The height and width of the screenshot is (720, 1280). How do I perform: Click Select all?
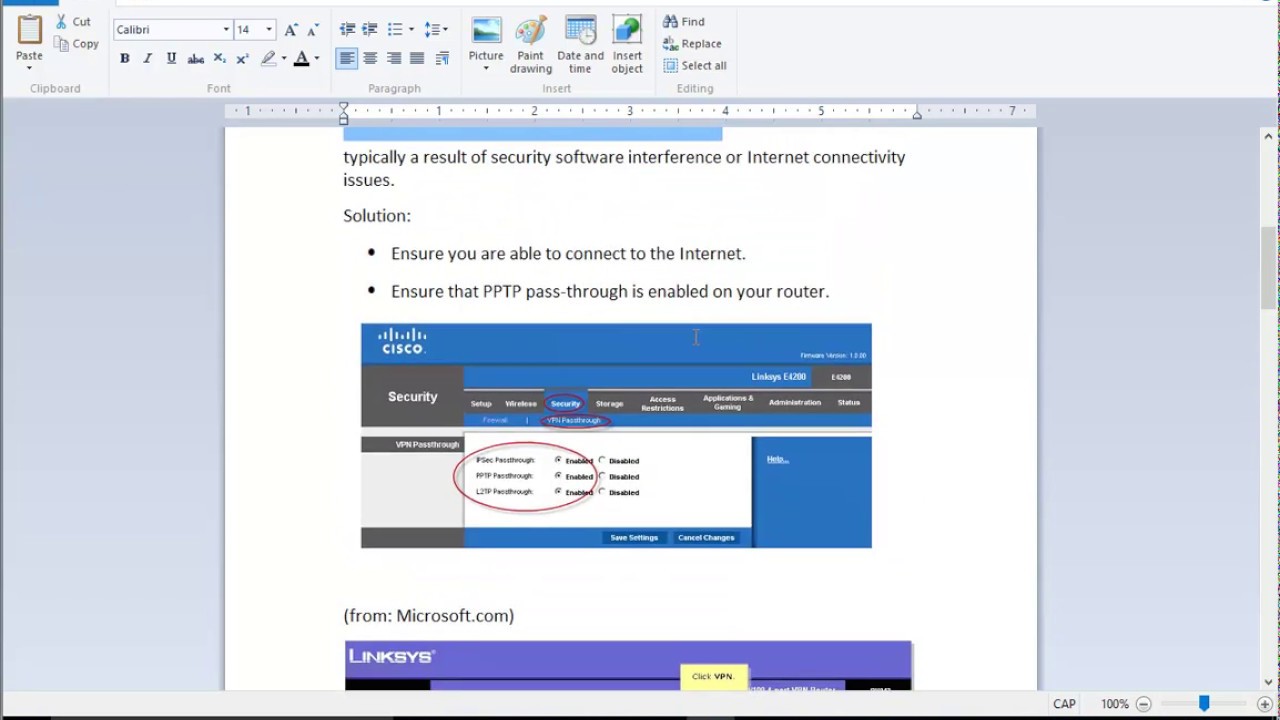pos(695,65)
